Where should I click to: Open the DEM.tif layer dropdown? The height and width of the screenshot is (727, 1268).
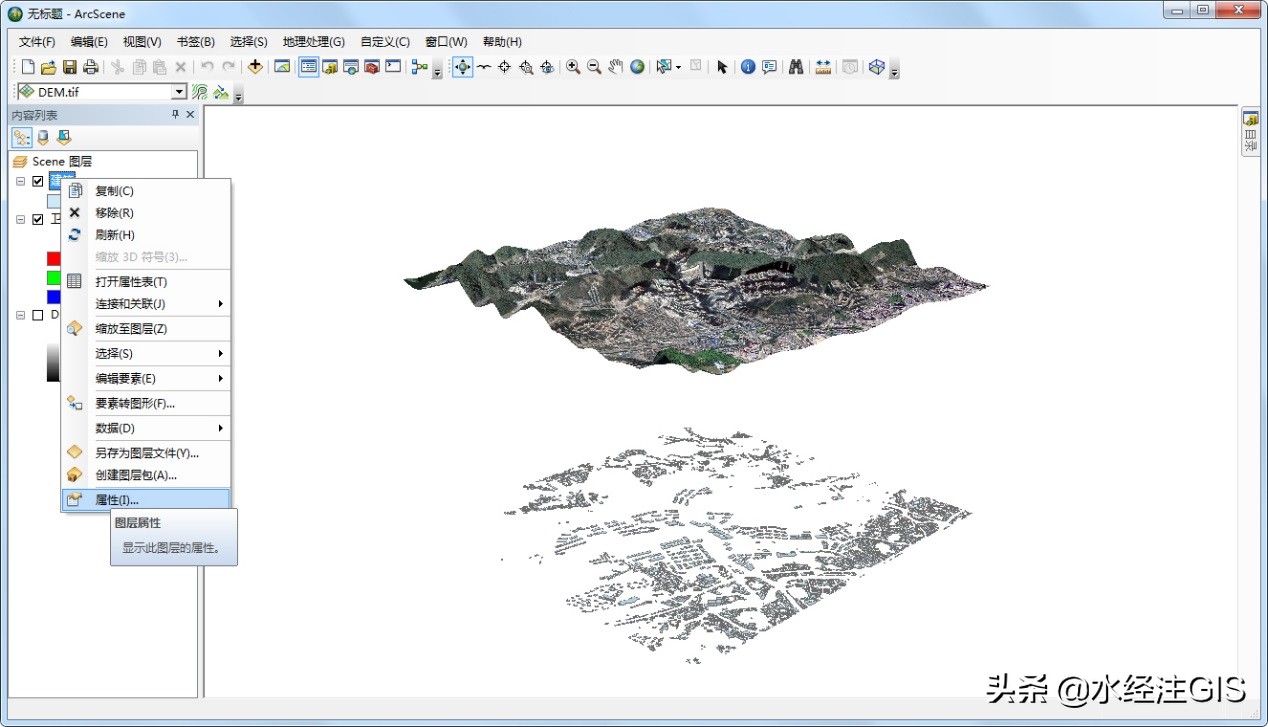pyautogui.click(x=179, y=92)
